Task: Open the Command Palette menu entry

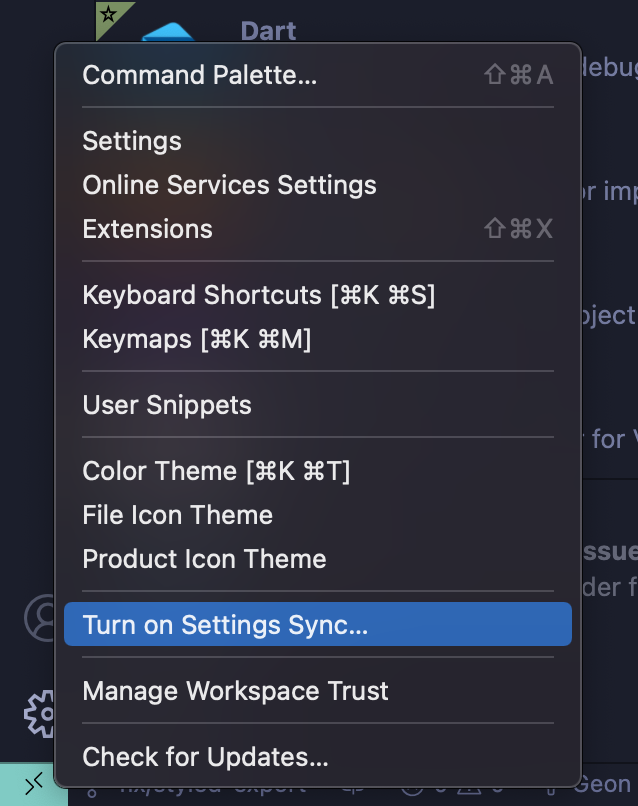Action: (318, 75)
